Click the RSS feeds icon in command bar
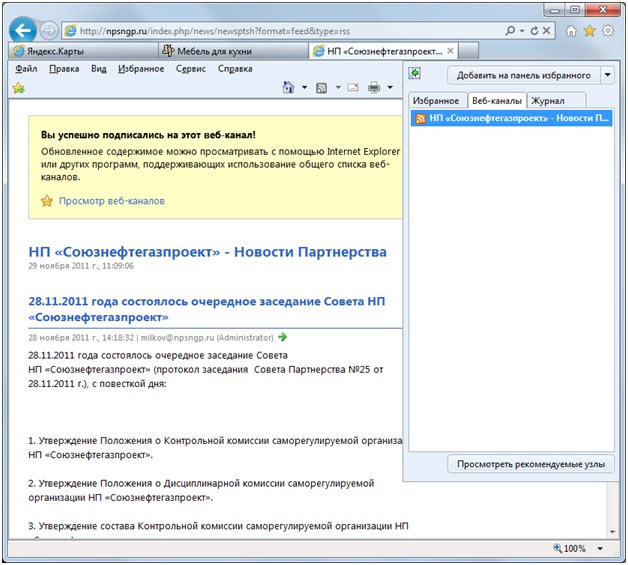Image resolution: width=628 pixels, height=565 pixels. tap(321, 88)
